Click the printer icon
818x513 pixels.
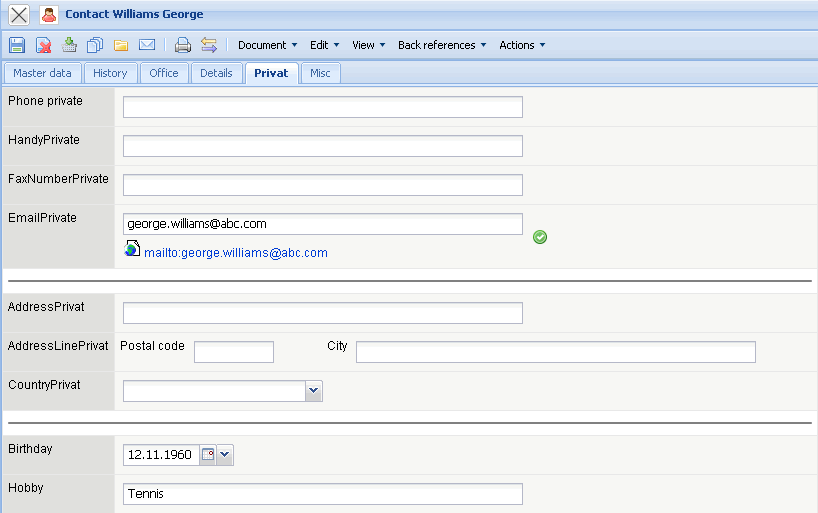(x=182, y=45)
